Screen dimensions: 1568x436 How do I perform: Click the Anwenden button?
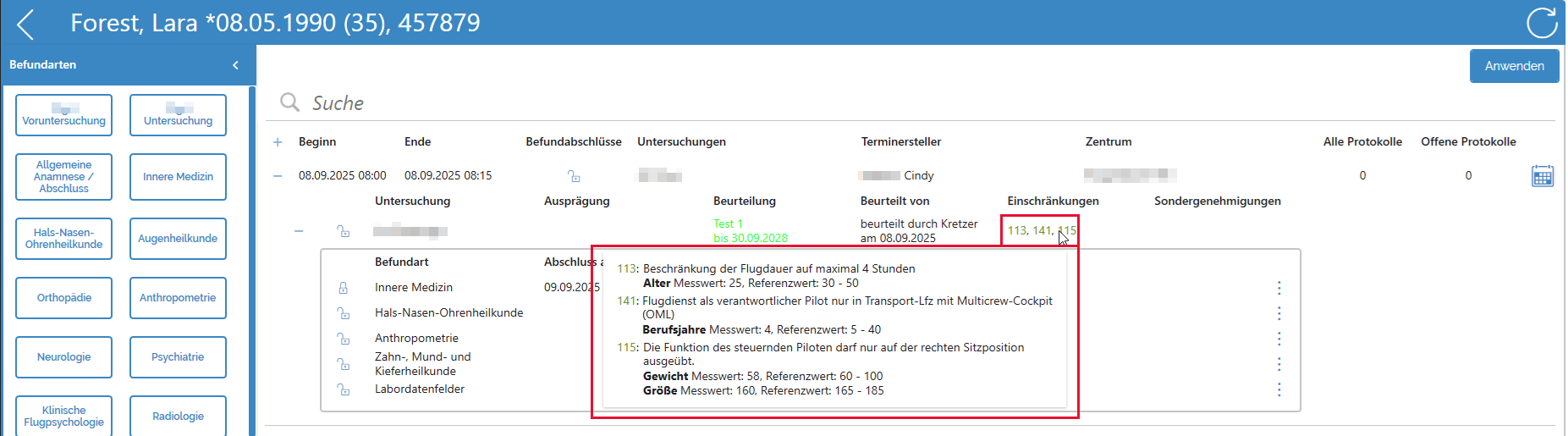pyautogui.click(x=1514, y=66)
